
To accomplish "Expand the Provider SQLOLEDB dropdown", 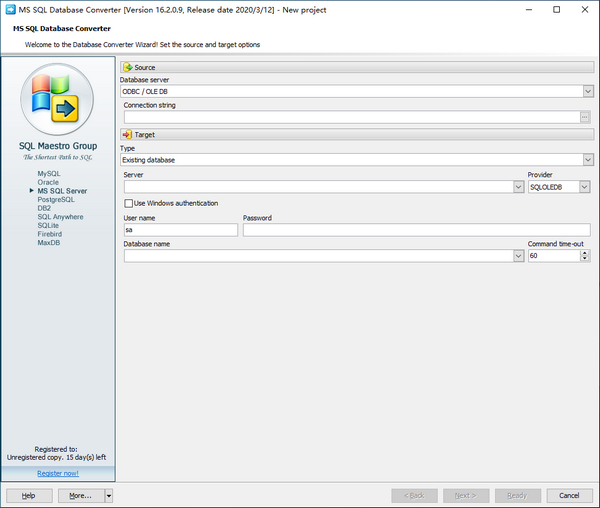I will [585, 186].
